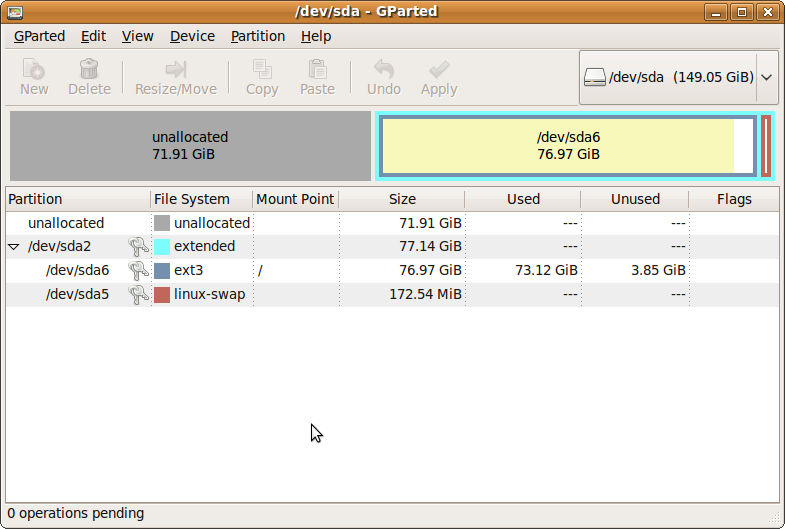This screenshot has height=529, width=785.
Task: Click the Copy toolbar icon
Action: coord(262,69)
